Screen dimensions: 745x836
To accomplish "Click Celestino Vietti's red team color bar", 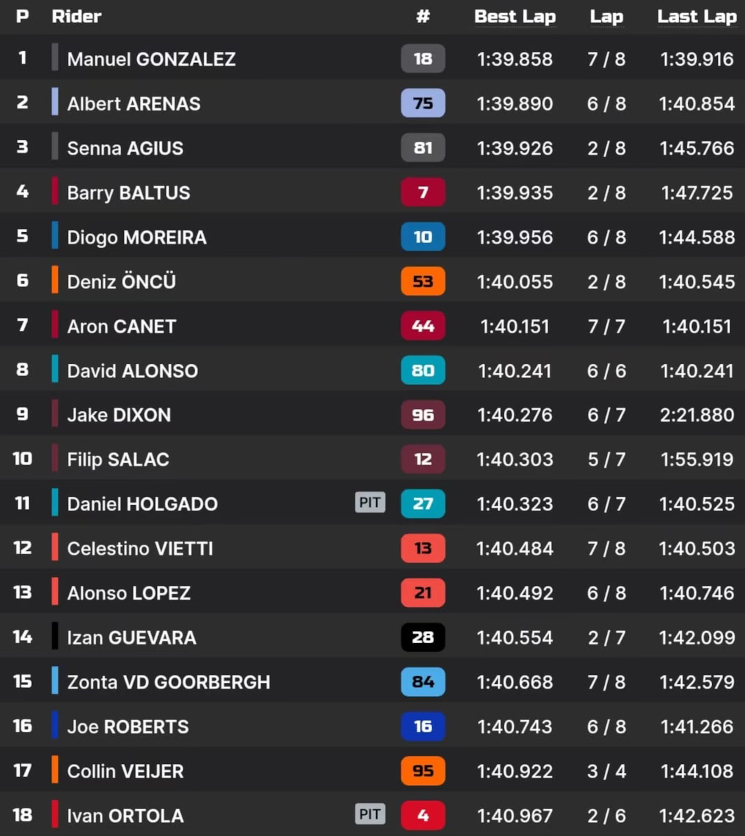I will pyautogui.click(x=55, y=547).
